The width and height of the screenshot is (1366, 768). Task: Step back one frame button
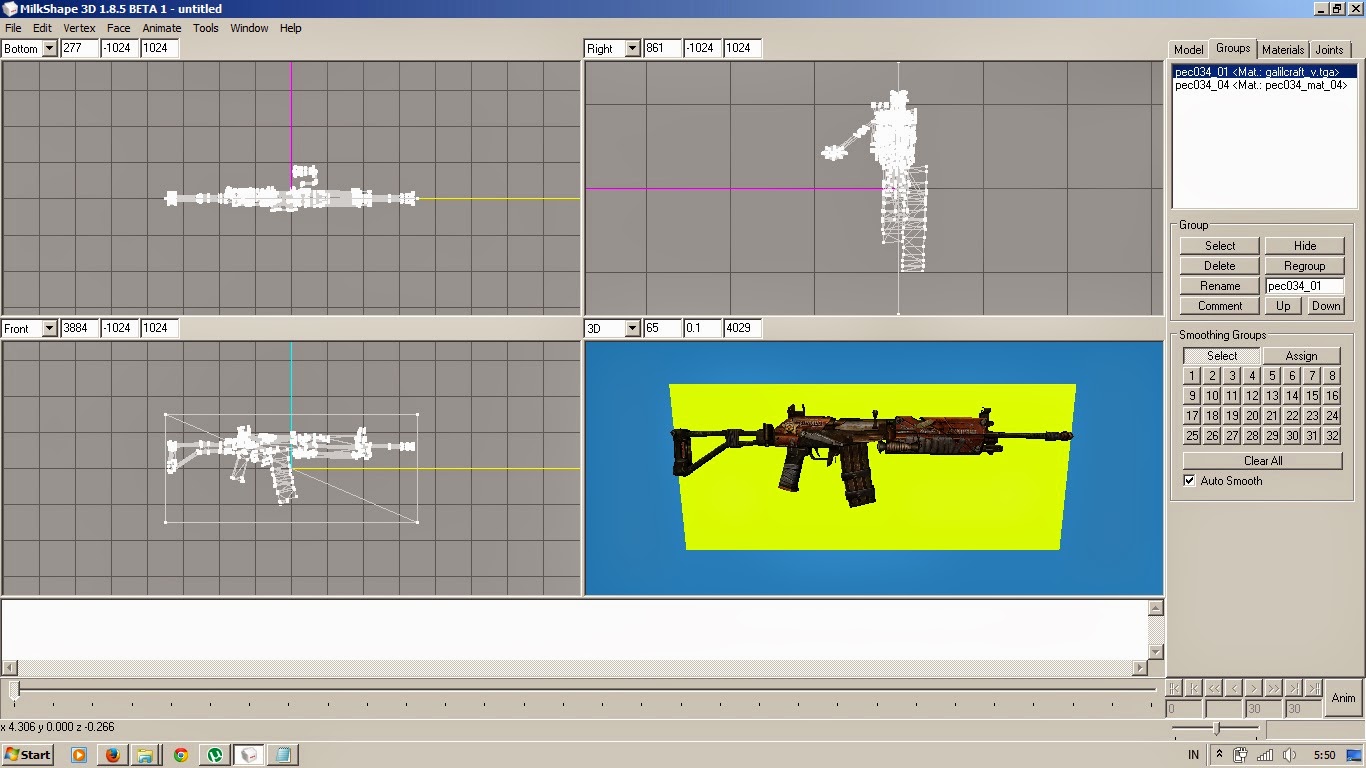[x=1234, y=688]
